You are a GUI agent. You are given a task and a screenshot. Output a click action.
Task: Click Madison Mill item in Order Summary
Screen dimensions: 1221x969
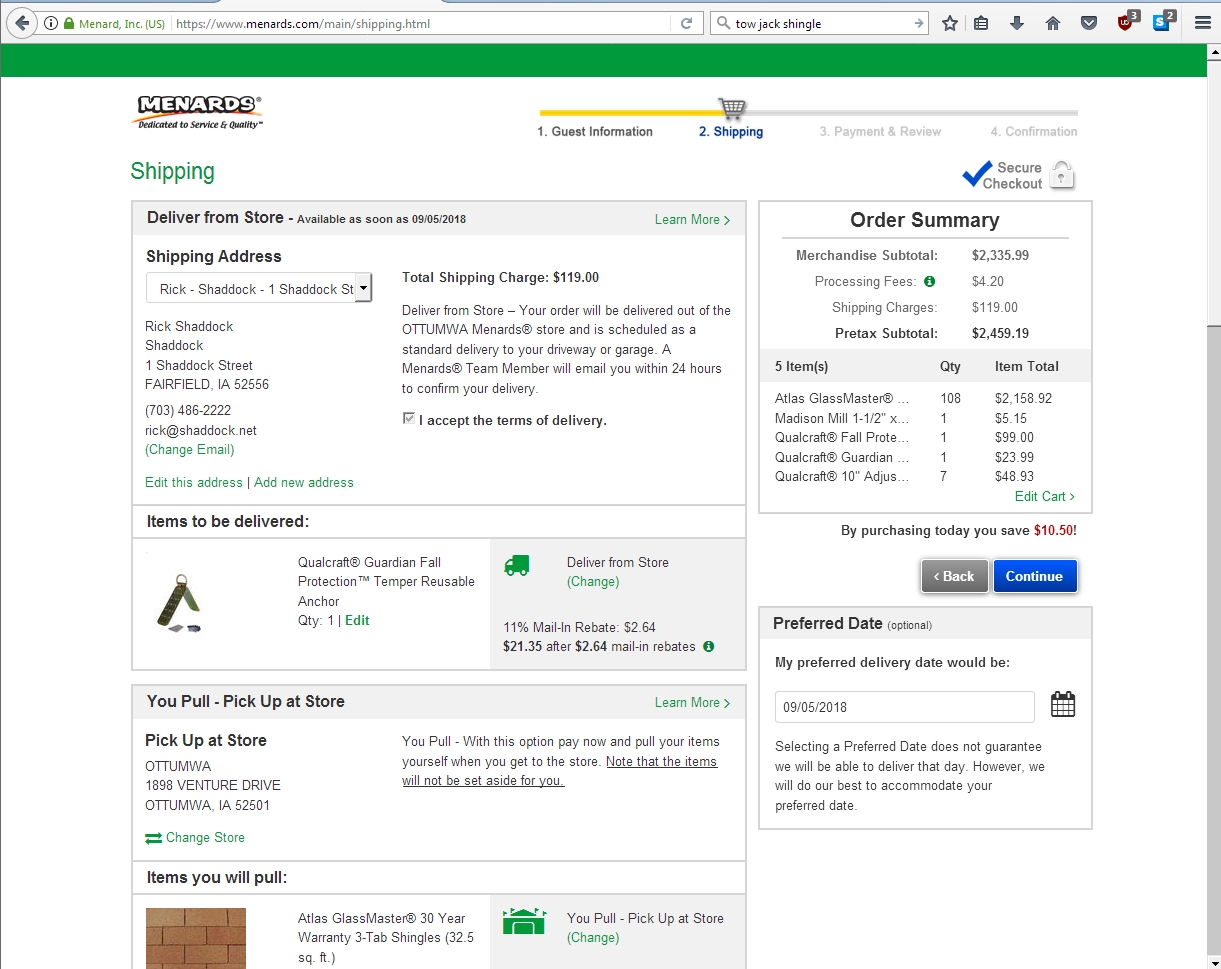tap(842, 418)
